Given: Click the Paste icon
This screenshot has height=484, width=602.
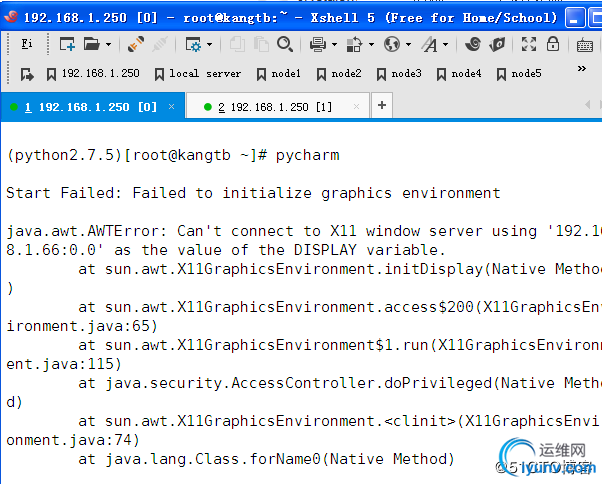Looking at the screenshot, I should tap(261, 45).
